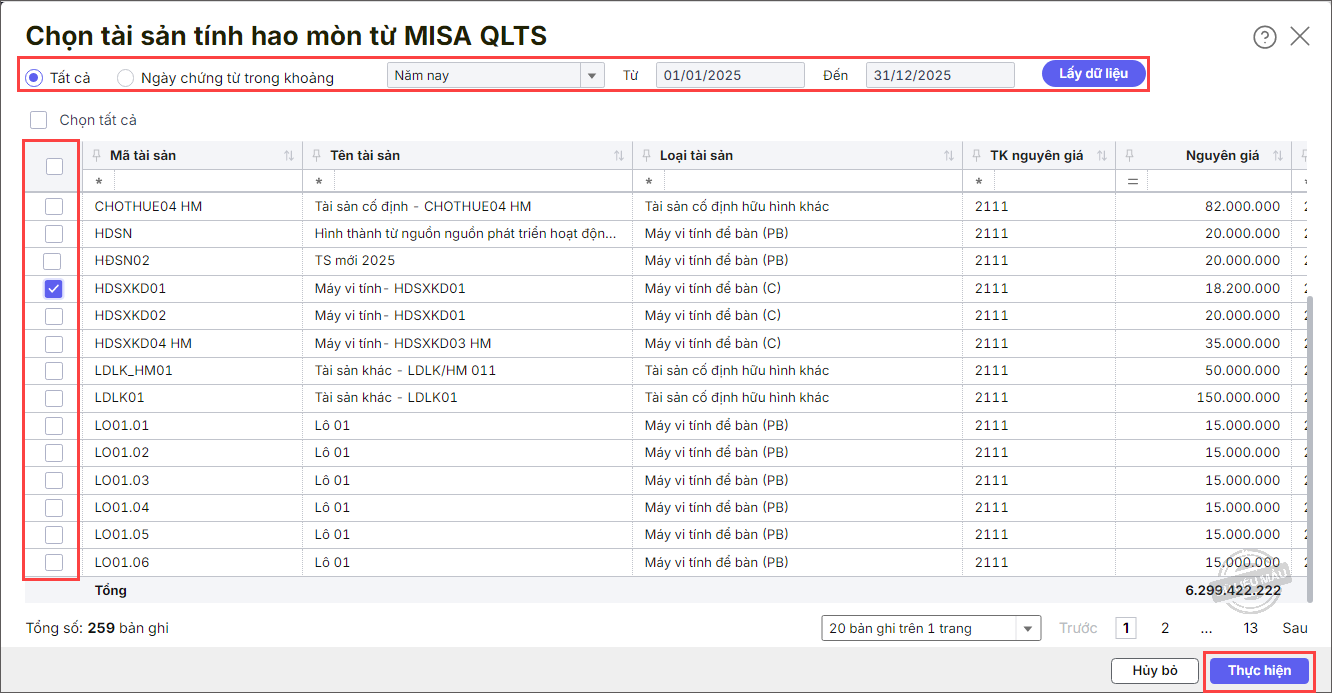Pin the Nguyên giá column

(1129, 155)
